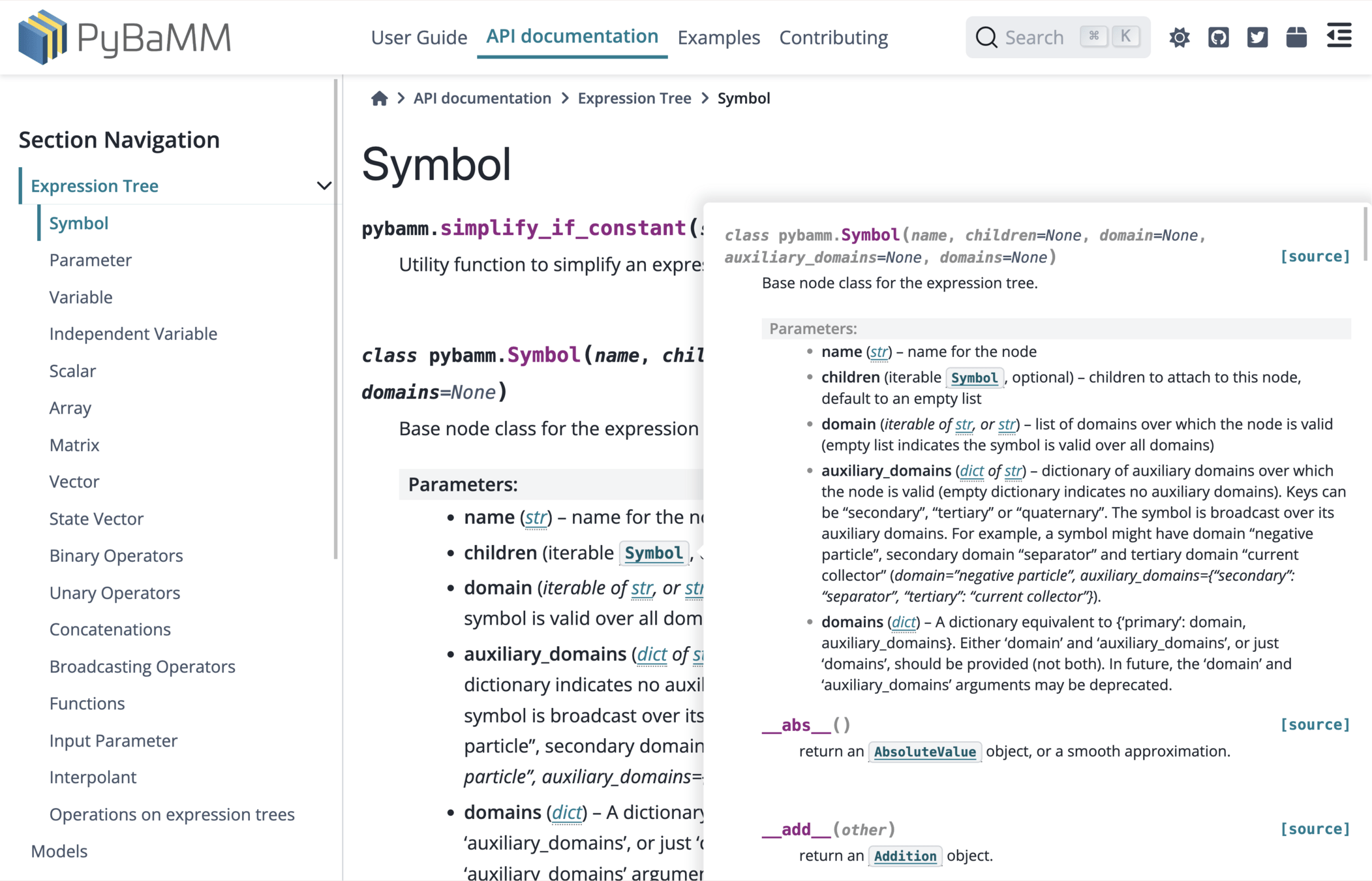Switch to the Examples tab

(718, 38)
